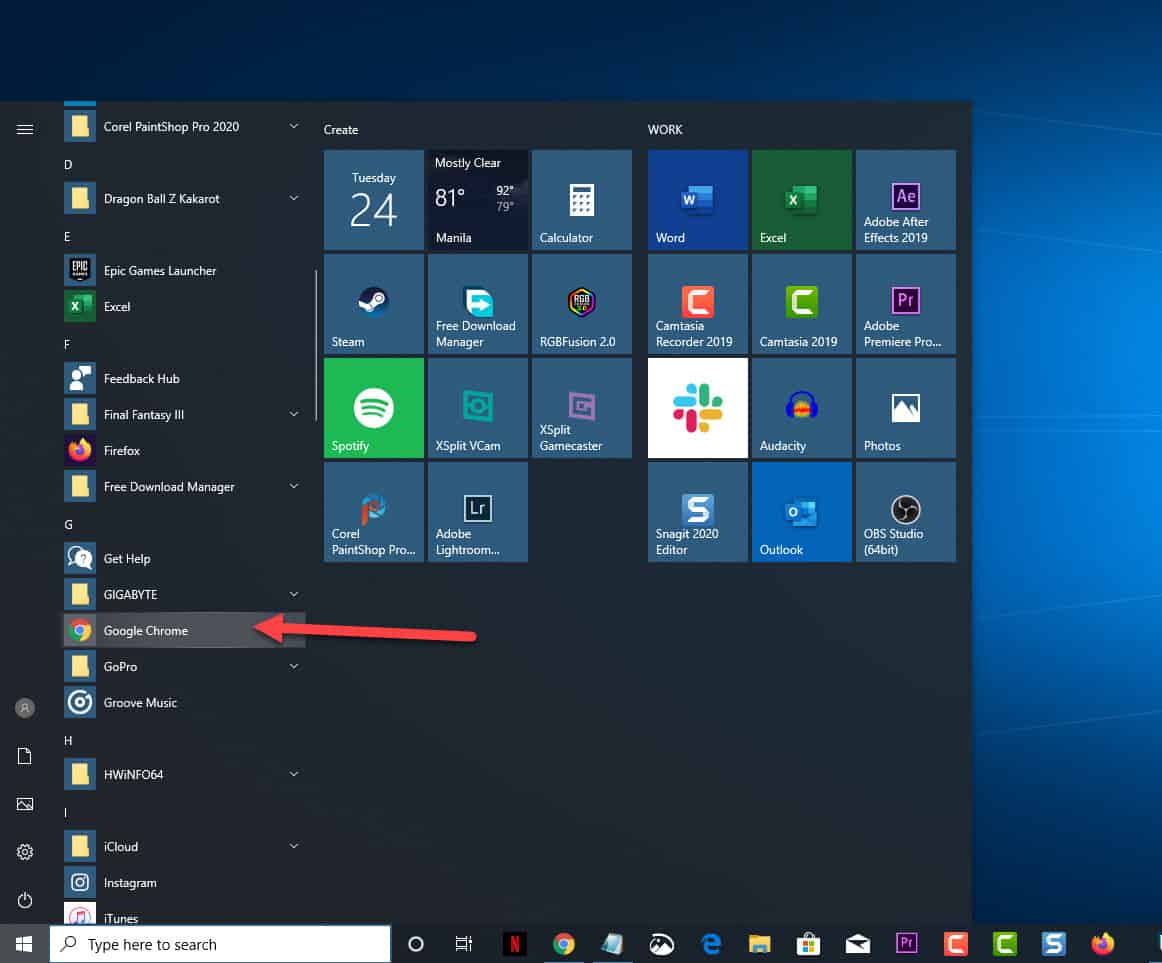Expand the Start menu hamburger
The height and width of the screenshot is (963, 1162).
pyautogui.click(x=24, y=130)
